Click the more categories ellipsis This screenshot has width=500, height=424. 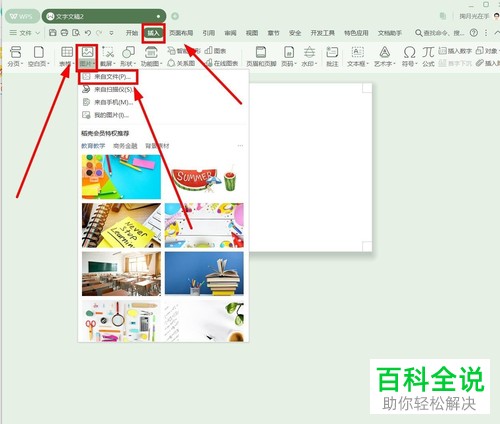(240, 146)
